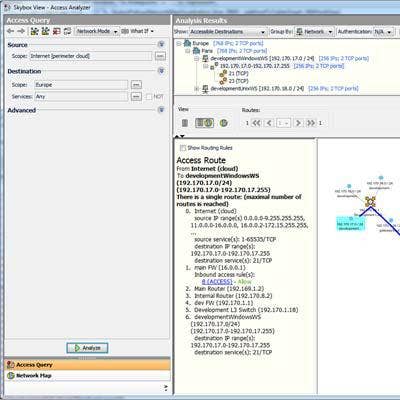Jump to the last route arrows

coord(311,123)
